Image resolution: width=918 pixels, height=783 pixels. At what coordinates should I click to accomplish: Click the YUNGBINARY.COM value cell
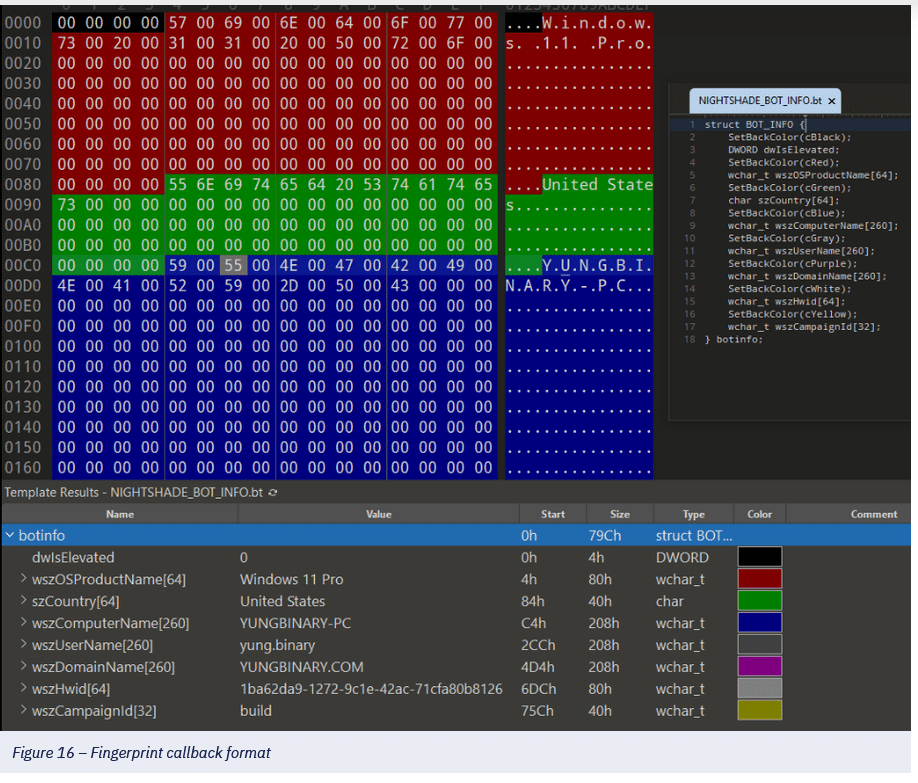pyautogui.click(x=301, y=667)
